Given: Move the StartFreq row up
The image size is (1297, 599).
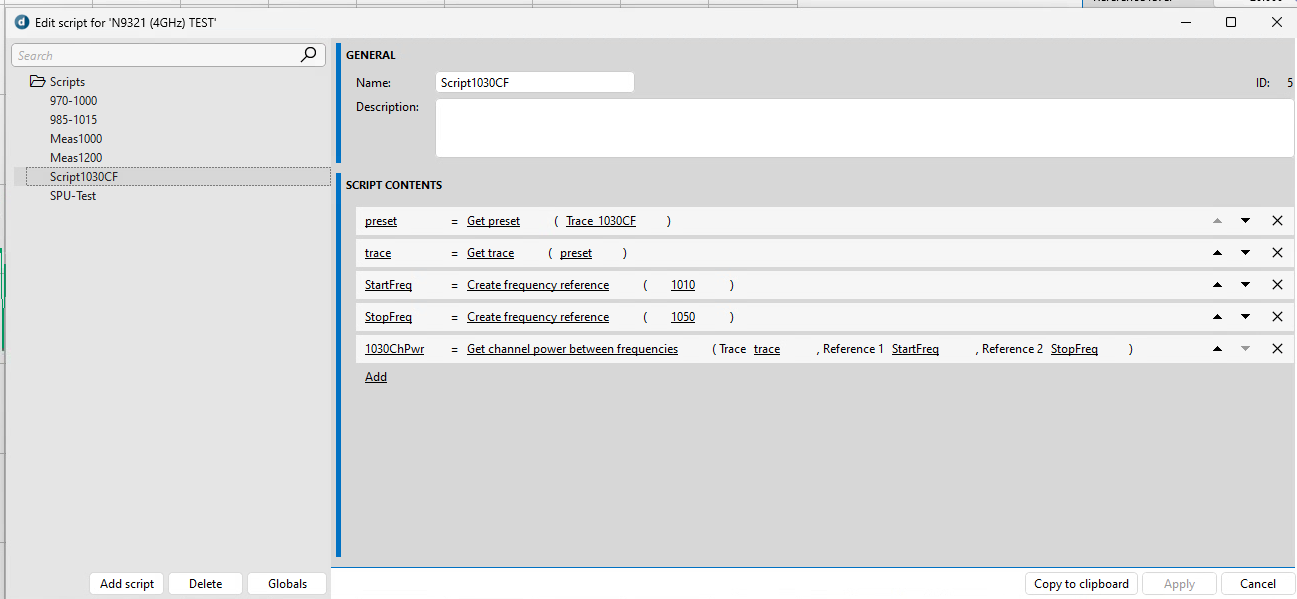Looking at the screenshot, I should click(x=1217, y=285).
